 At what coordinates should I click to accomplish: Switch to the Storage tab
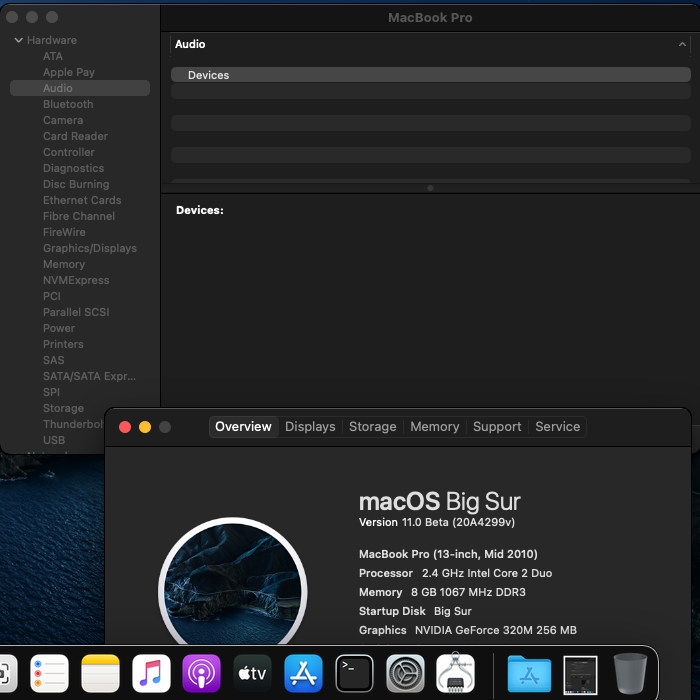point(372,426)
